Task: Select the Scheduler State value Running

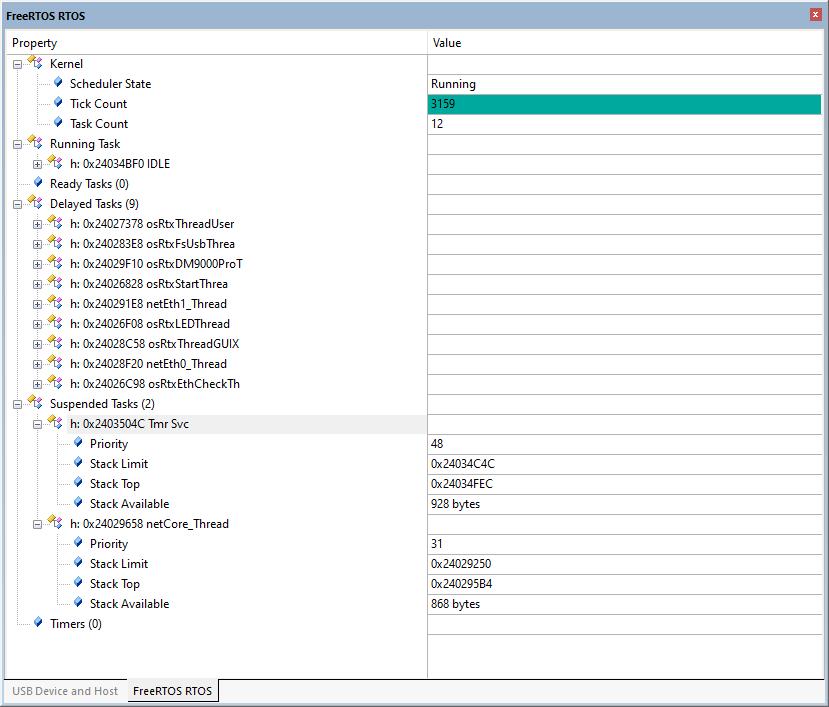Action: click(x=624, y=84)
